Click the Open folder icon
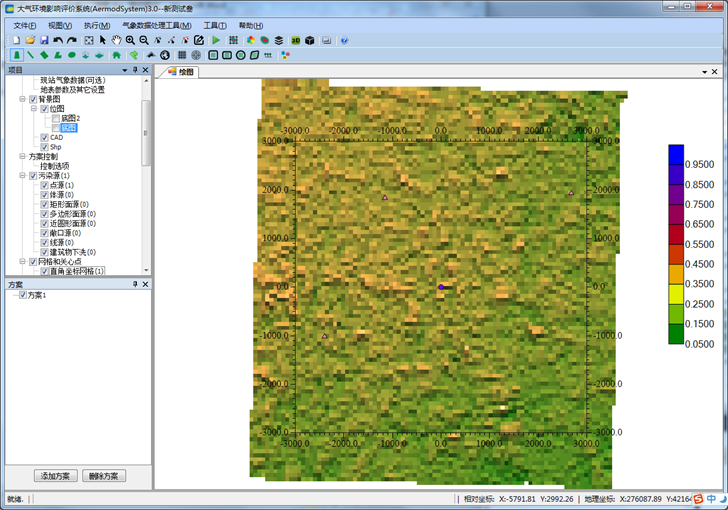728x510 pixels. click(x=30, y=40)
